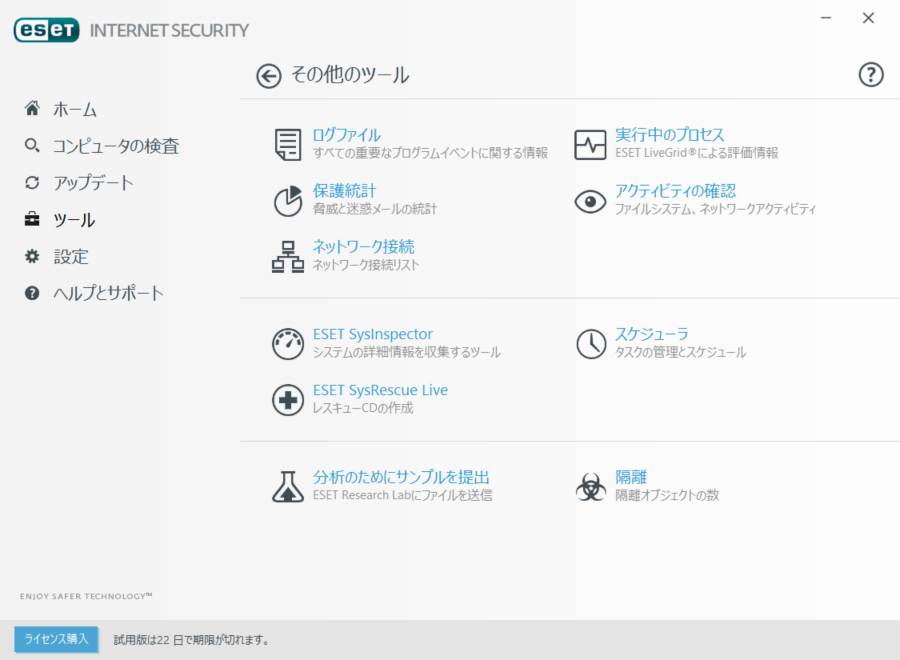Click the sample submission flask icon
This screenshot has width=900, height=660.
(288, 487)
